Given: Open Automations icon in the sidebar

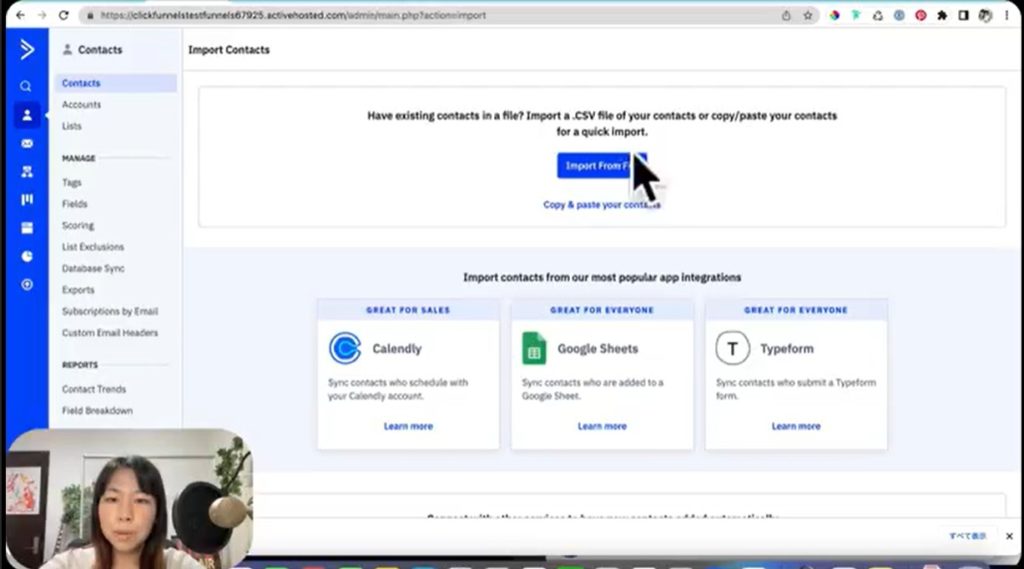Looking at the screenshot, I should (x=27, y=172).
